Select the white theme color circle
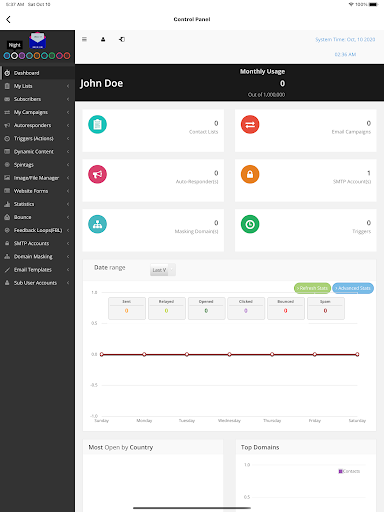The image size is (384, 512). 14,56
